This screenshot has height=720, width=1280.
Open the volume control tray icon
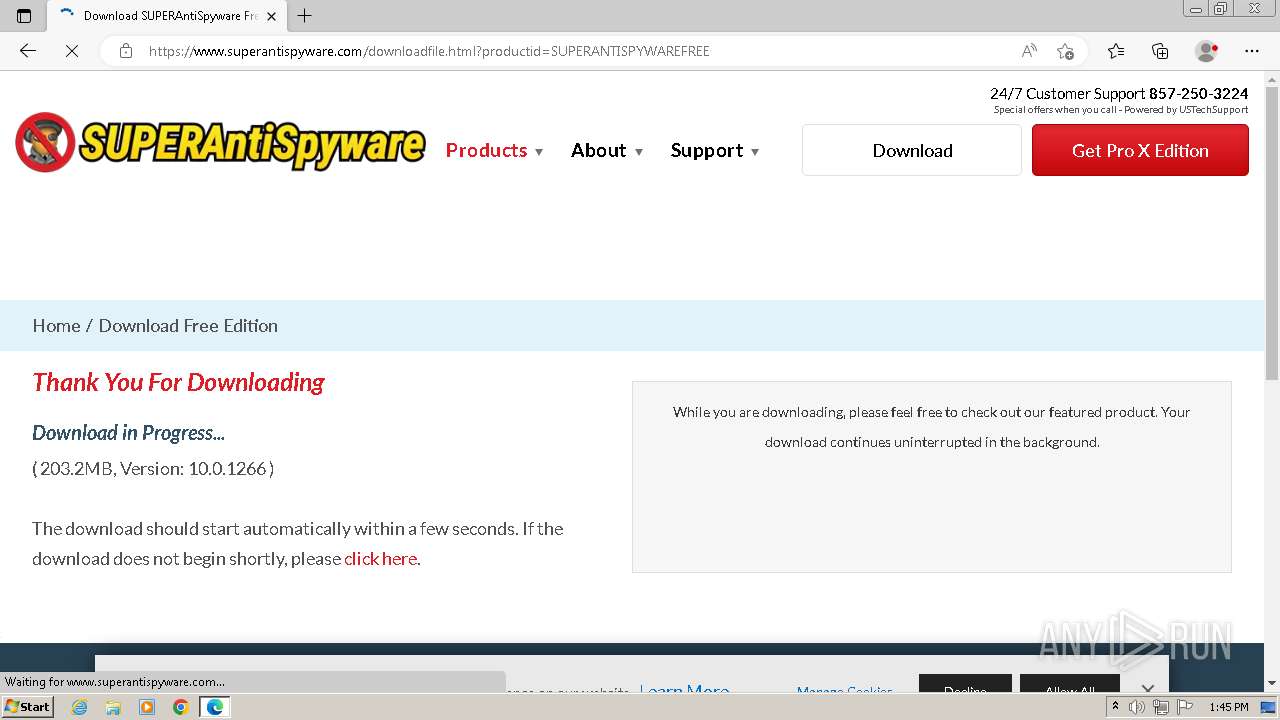tap(1137, 707)
